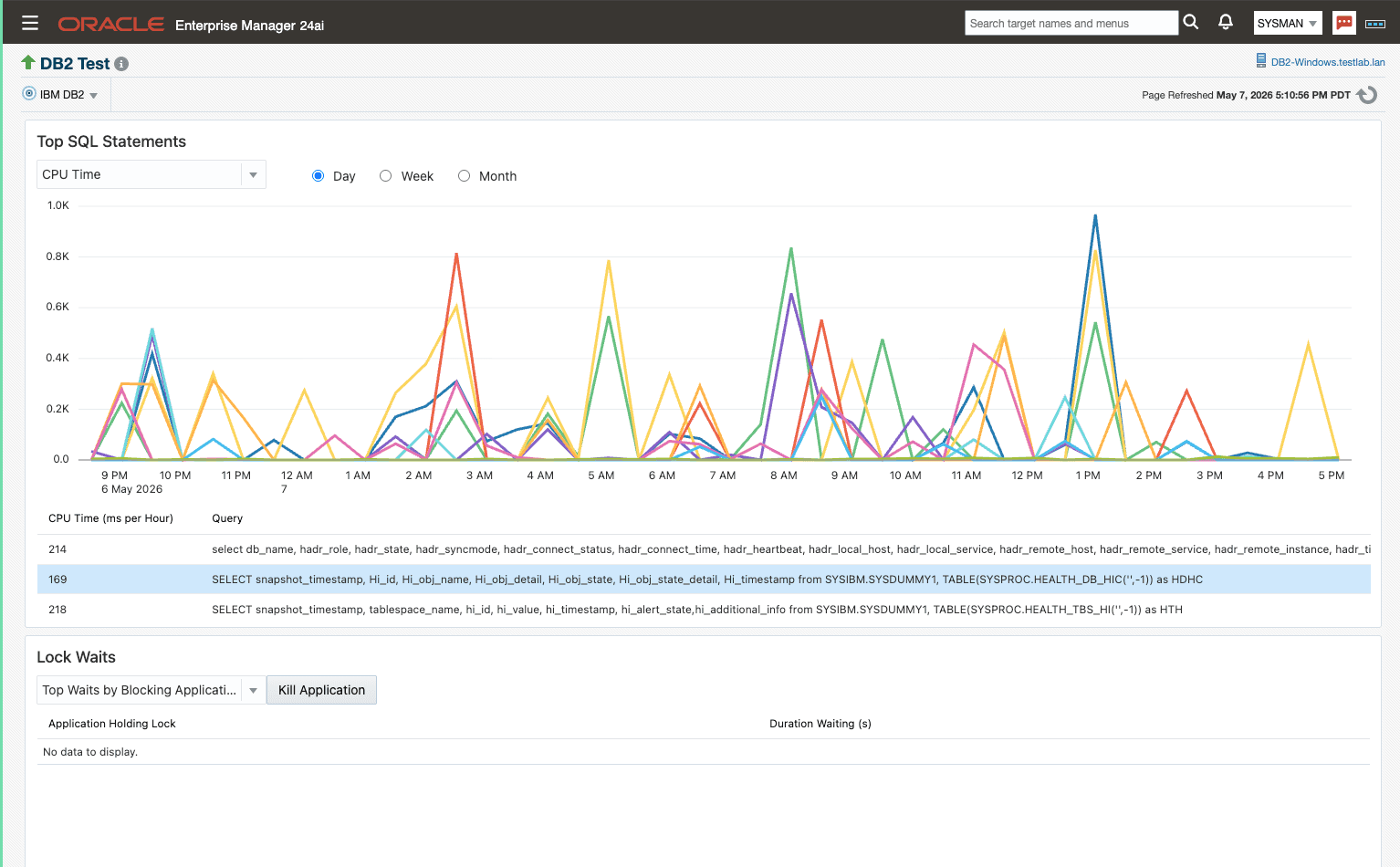
Task: Click the red chart peak near 3 AM
Action: pyautogui.click(x=456, y=255)
